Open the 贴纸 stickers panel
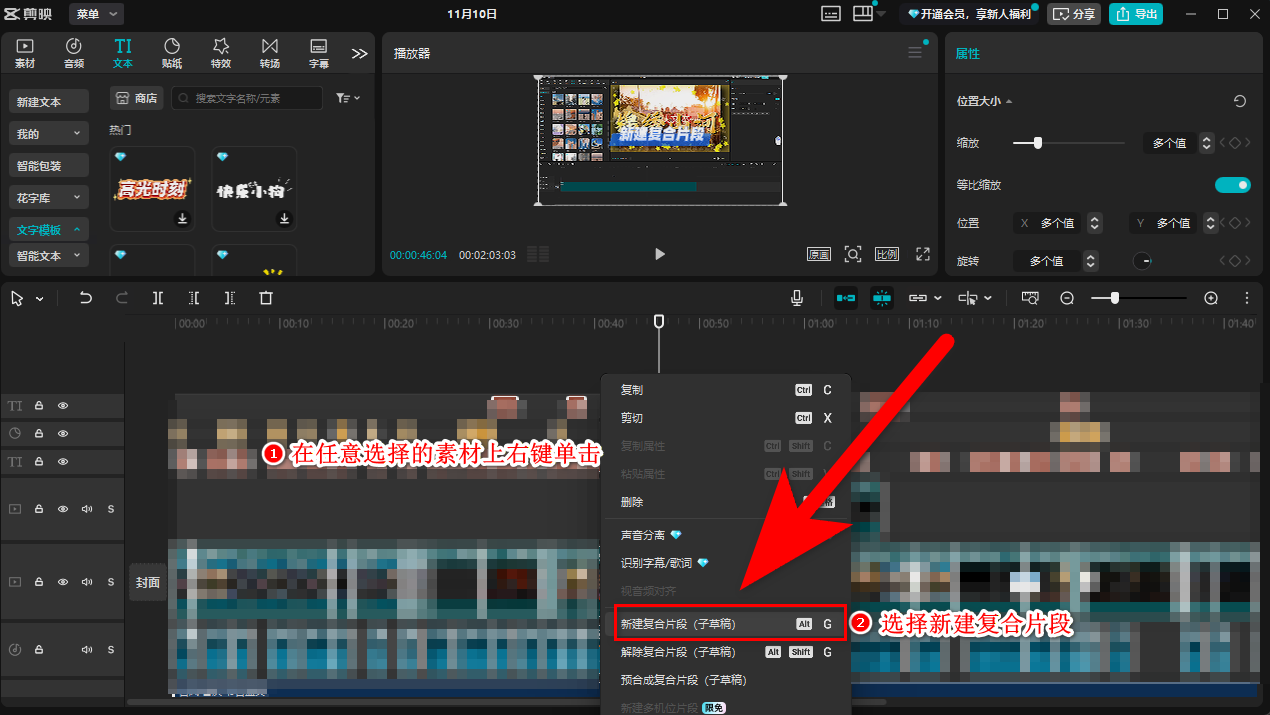Viewport: 1270px width, 715px height. pyautogui.click(x=172, y=53)
